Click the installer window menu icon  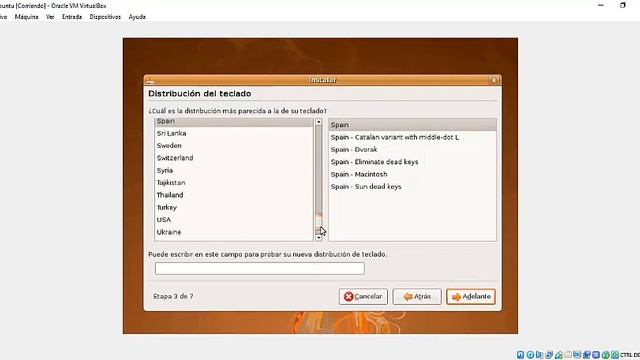tap(150, 80)
